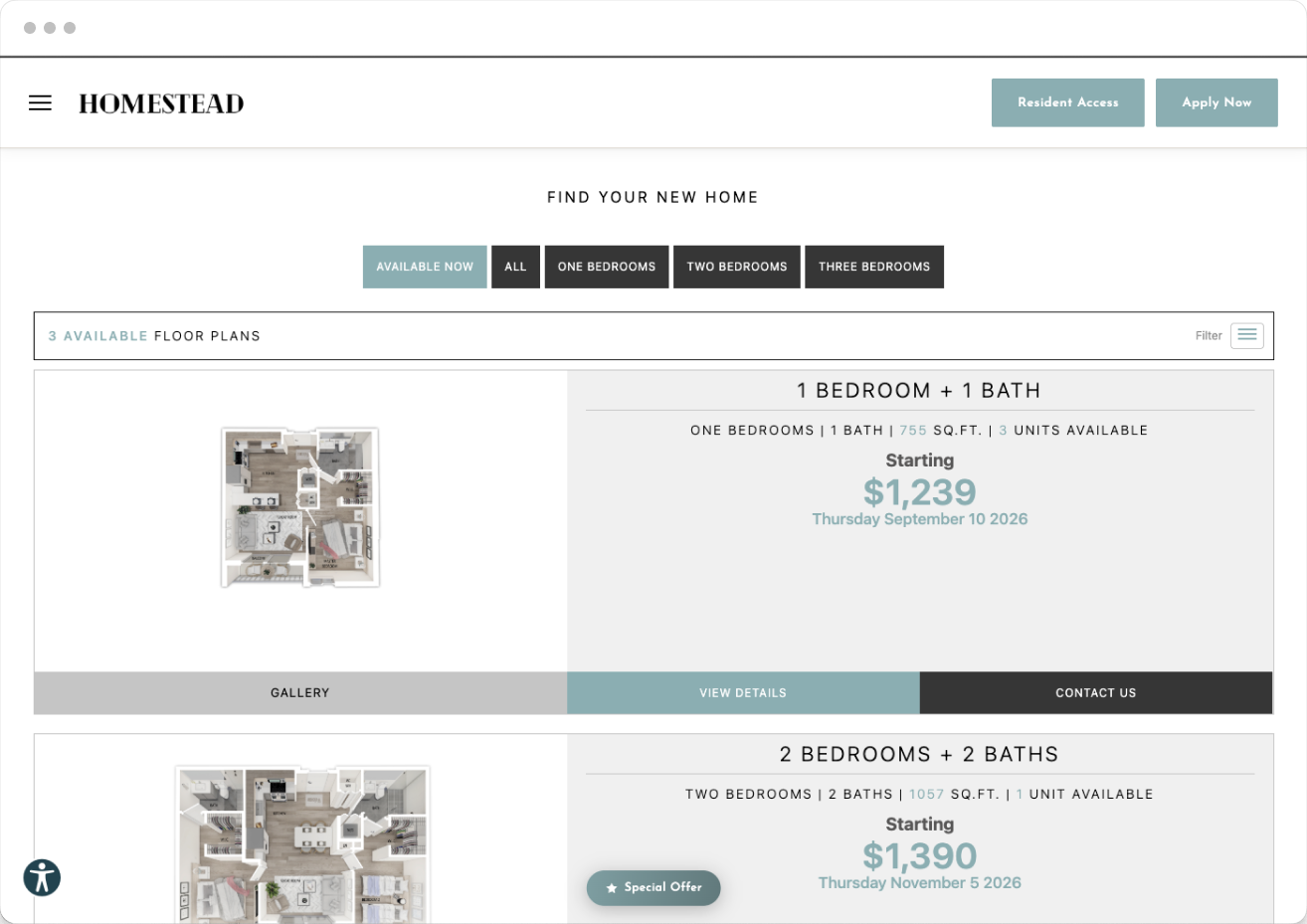
Task: Click the $1,390 starting price
Action: pos(920,855)
